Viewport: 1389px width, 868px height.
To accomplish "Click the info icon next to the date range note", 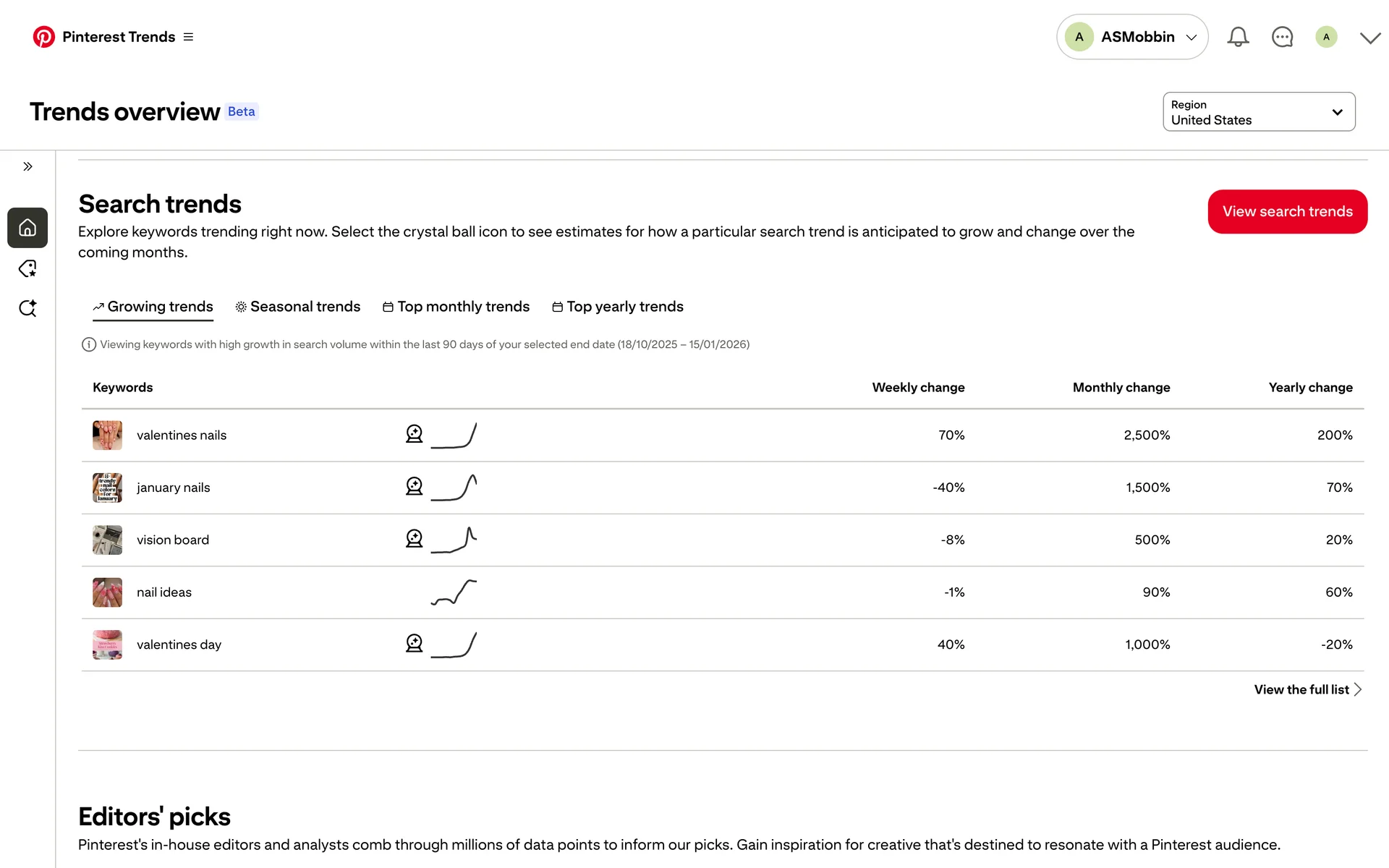I will (88, 345).
